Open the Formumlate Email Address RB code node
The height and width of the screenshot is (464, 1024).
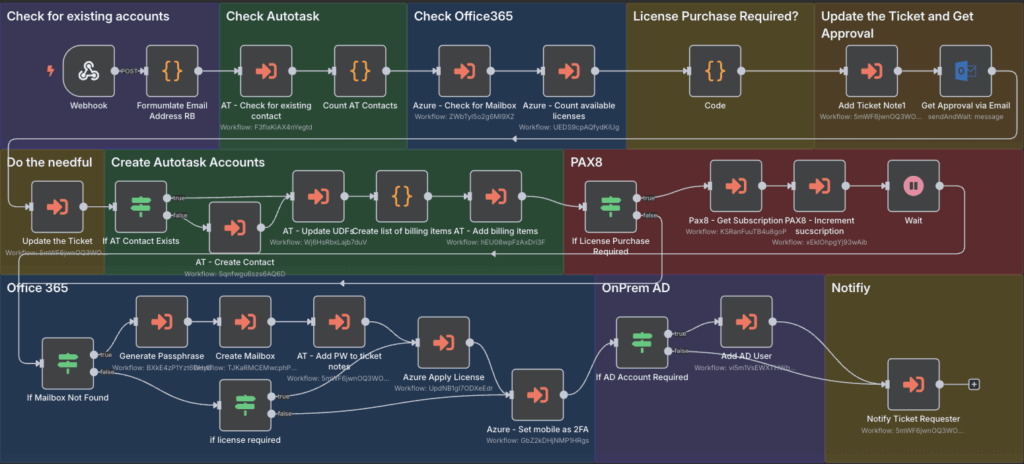click(x=172, y=71)
